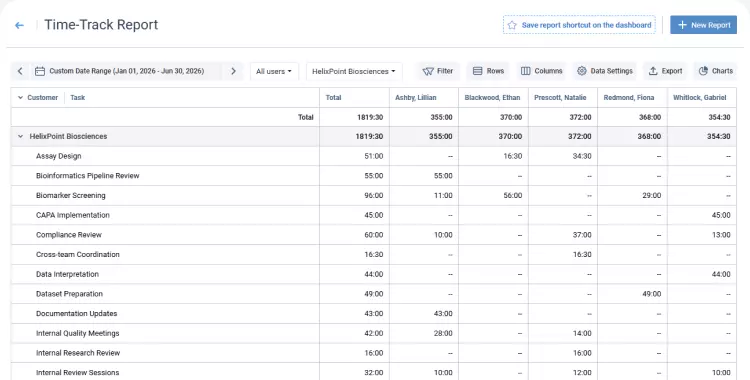
Task: Select the Dataset Preparation task
Action: 69,293
